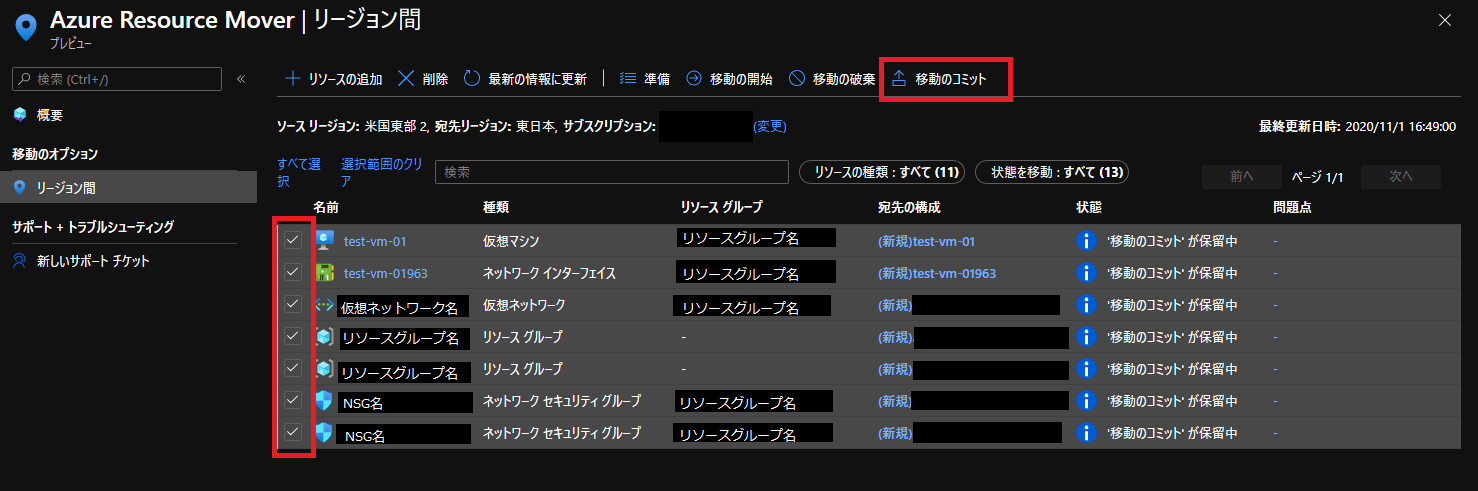Click the magnifier icon in sidebar search
The width and height of the screenshot is (1478, 491).
tap(25, 80)
